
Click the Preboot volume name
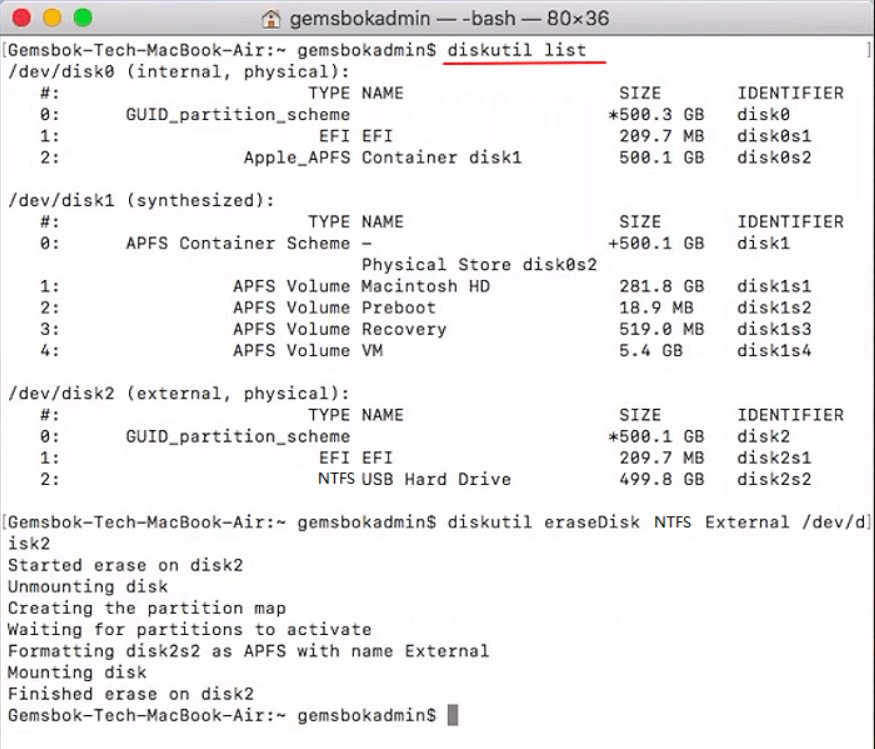pos(399,307)
